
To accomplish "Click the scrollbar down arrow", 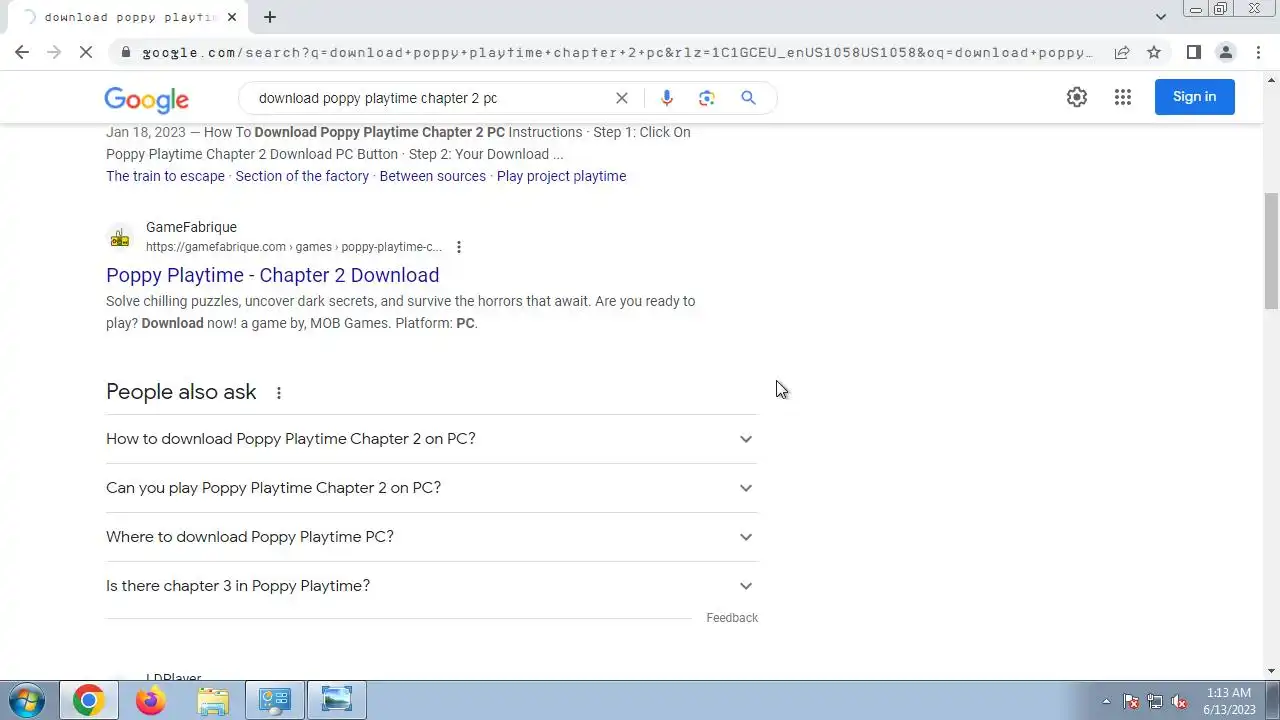I will pyautogui.click(x=1271, y=671).
